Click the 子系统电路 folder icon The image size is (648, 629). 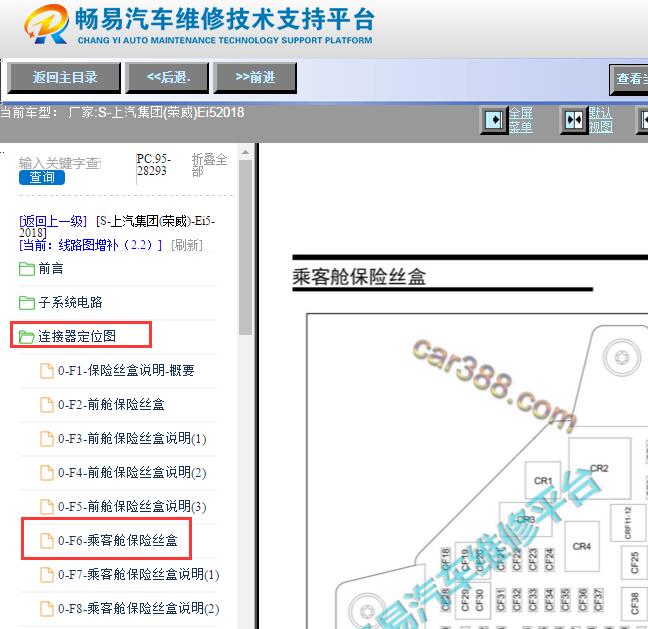tap(26, 303)
